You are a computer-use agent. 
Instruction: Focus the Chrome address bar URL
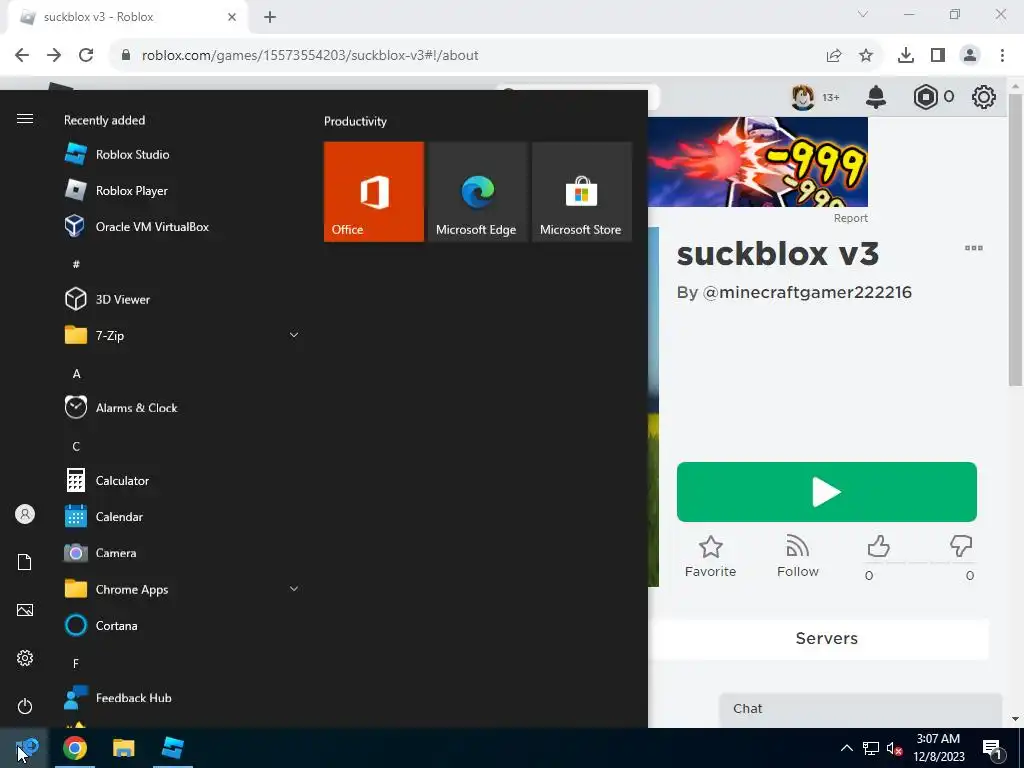(310, 56)
